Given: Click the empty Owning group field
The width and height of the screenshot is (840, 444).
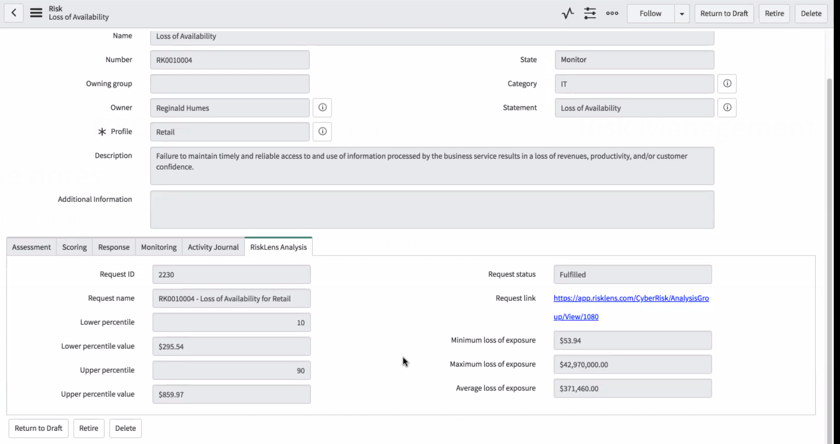Looking at the screenshot, I should click(x=230, y=84).
